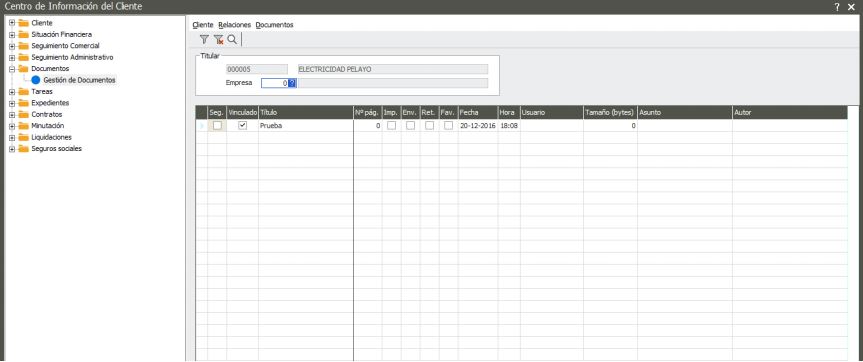Click the Seguimiento Administrativo folder icon
This screenshot has width=863, height=362.
tap(23, 57)
